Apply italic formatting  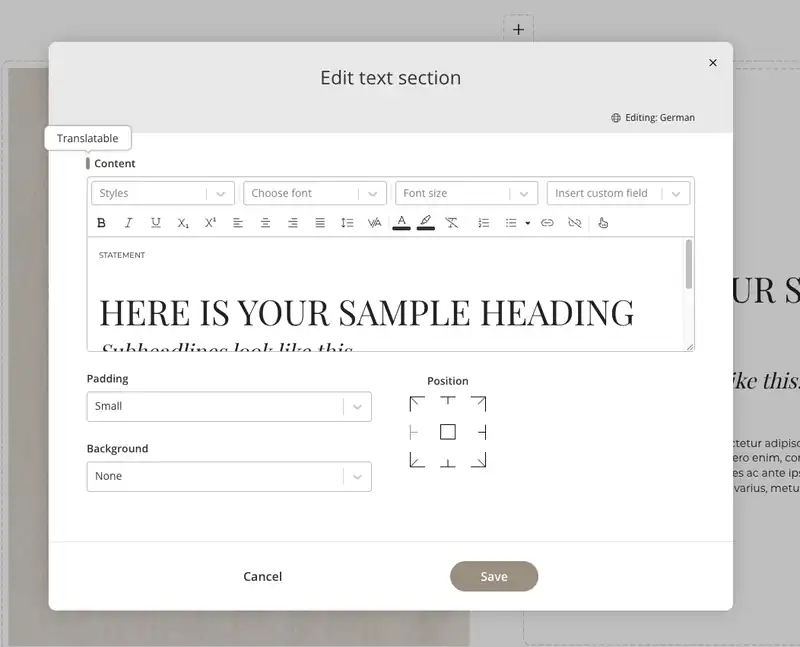coord(129,223)
